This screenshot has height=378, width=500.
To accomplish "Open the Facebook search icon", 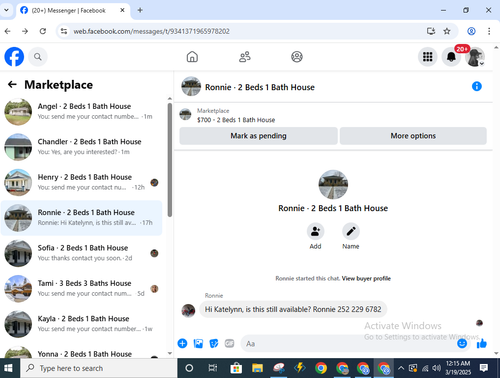I will click(x=38, y=57).
